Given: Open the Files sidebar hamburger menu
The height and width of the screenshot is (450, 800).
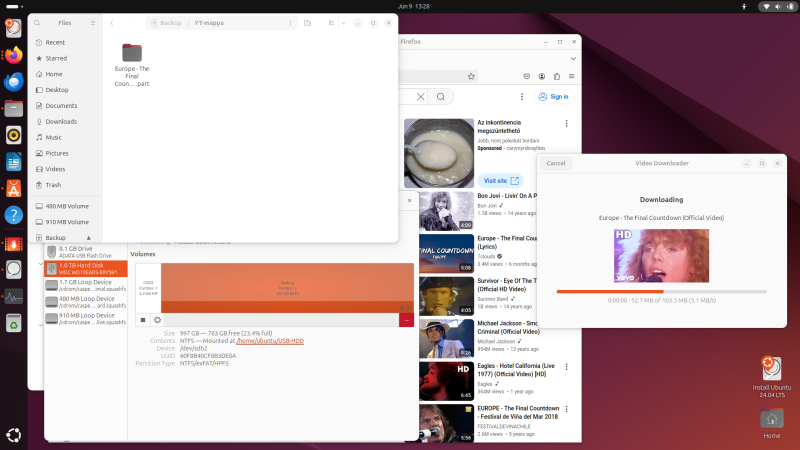Looking at the screenshot, I should pos(93,23).
